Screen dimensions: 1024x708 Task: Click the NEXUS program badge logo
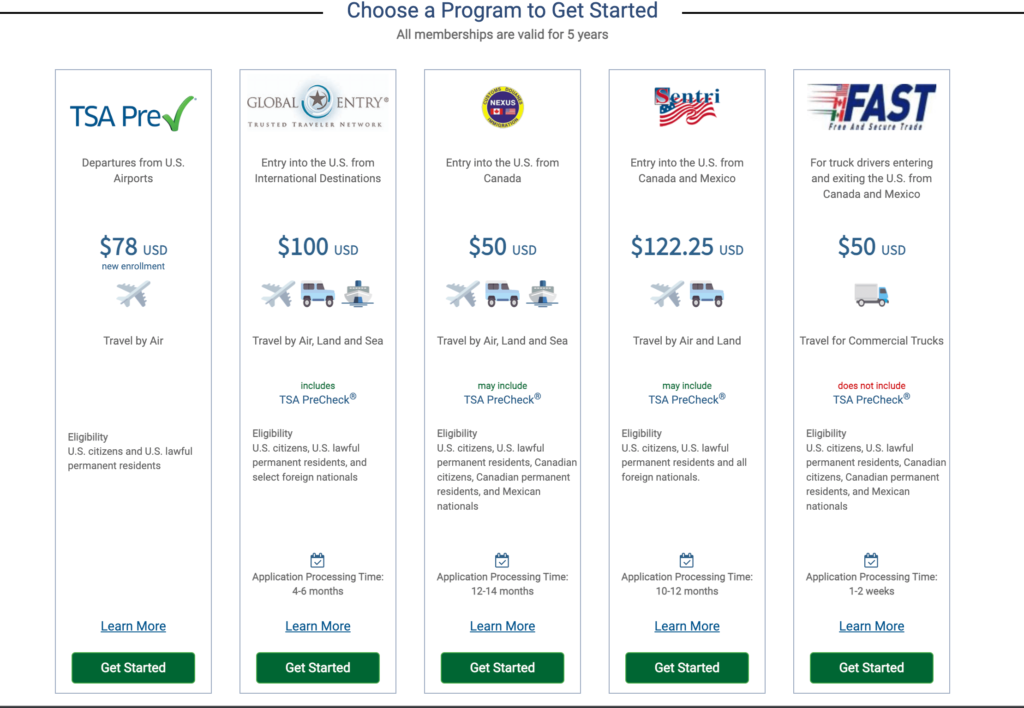[x=502, y=106]
